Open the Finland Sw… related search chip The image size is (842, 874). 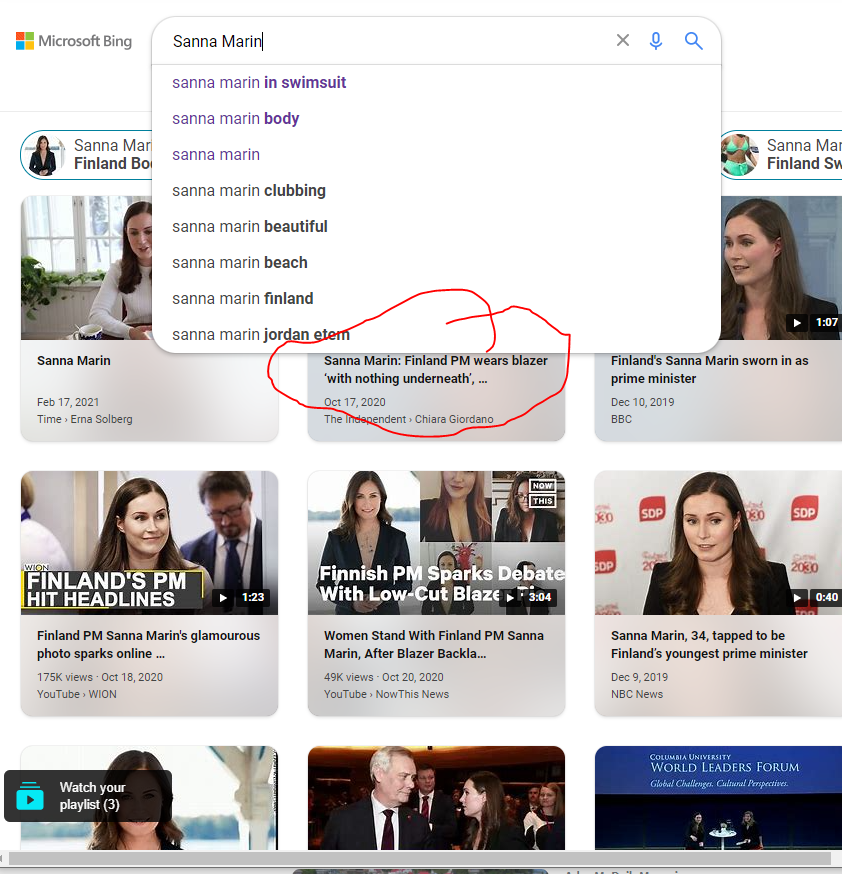781,155
